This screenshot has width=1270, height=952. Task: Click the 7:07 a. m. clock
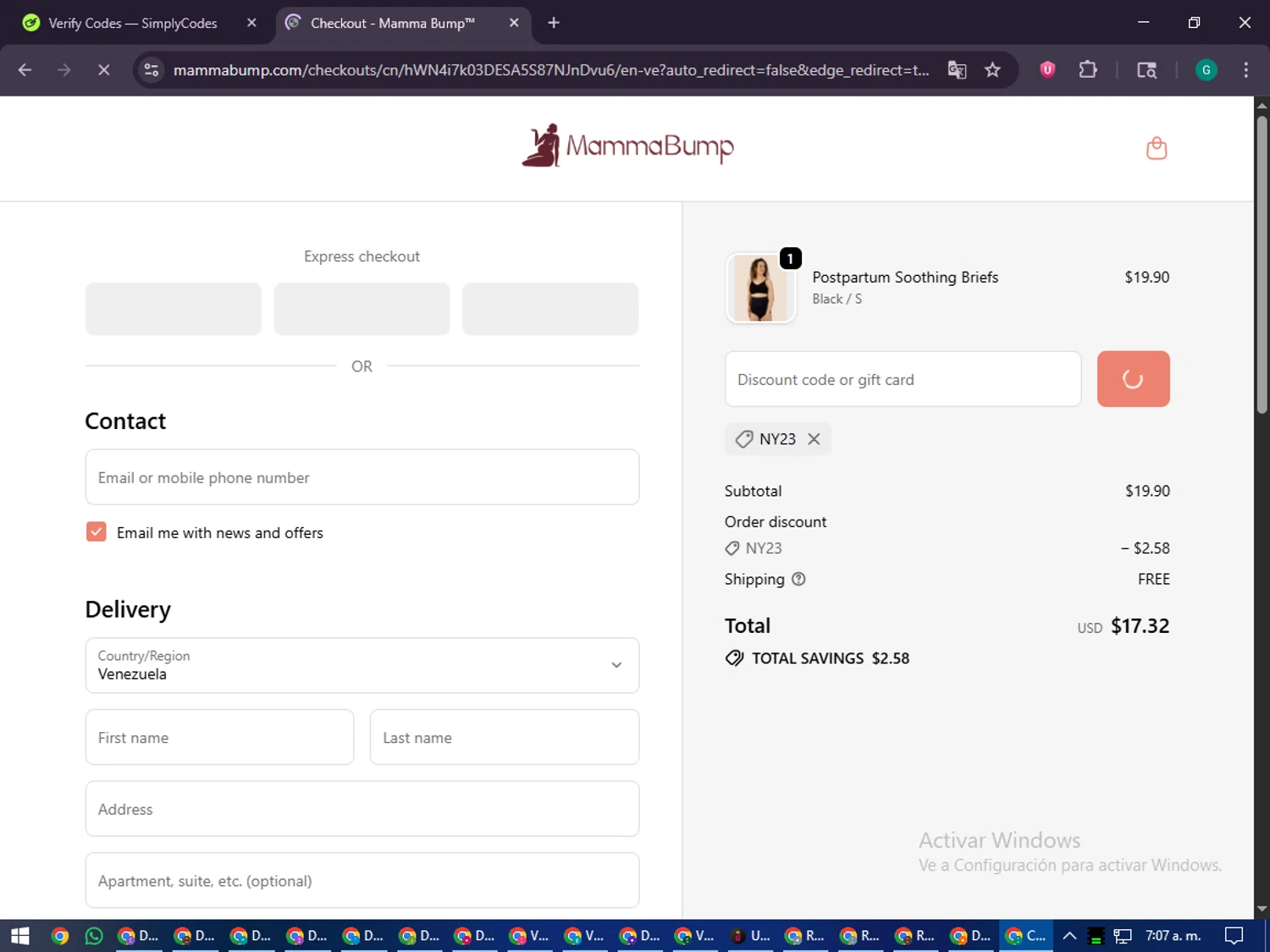(1173, 936)
